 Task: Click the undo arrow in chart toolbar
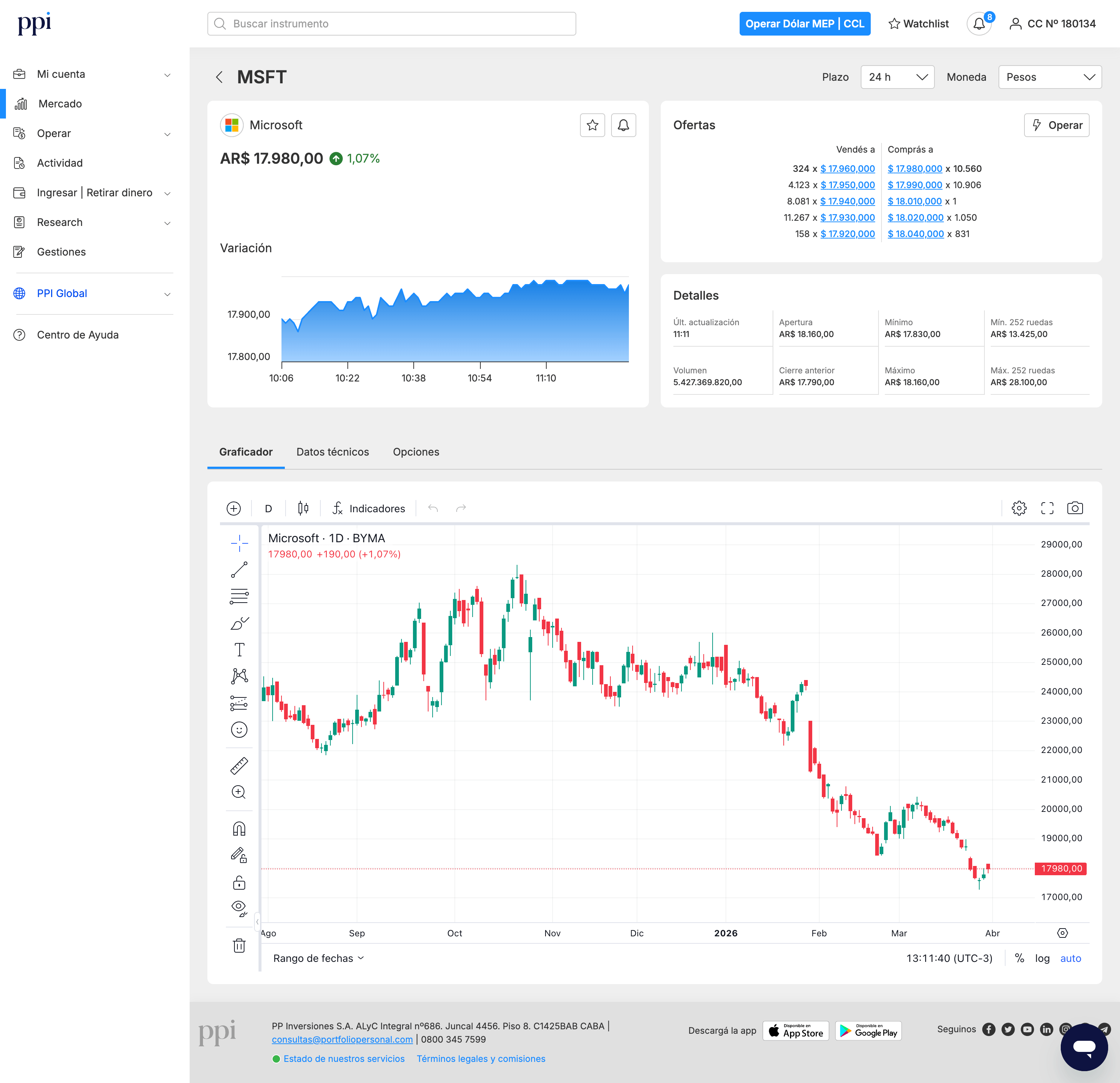tap(433, 508)
